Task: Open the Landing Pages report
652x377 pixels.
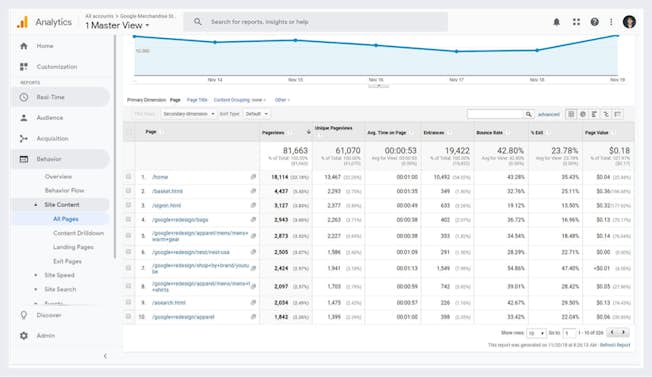Action: click(x=73, y=247)
